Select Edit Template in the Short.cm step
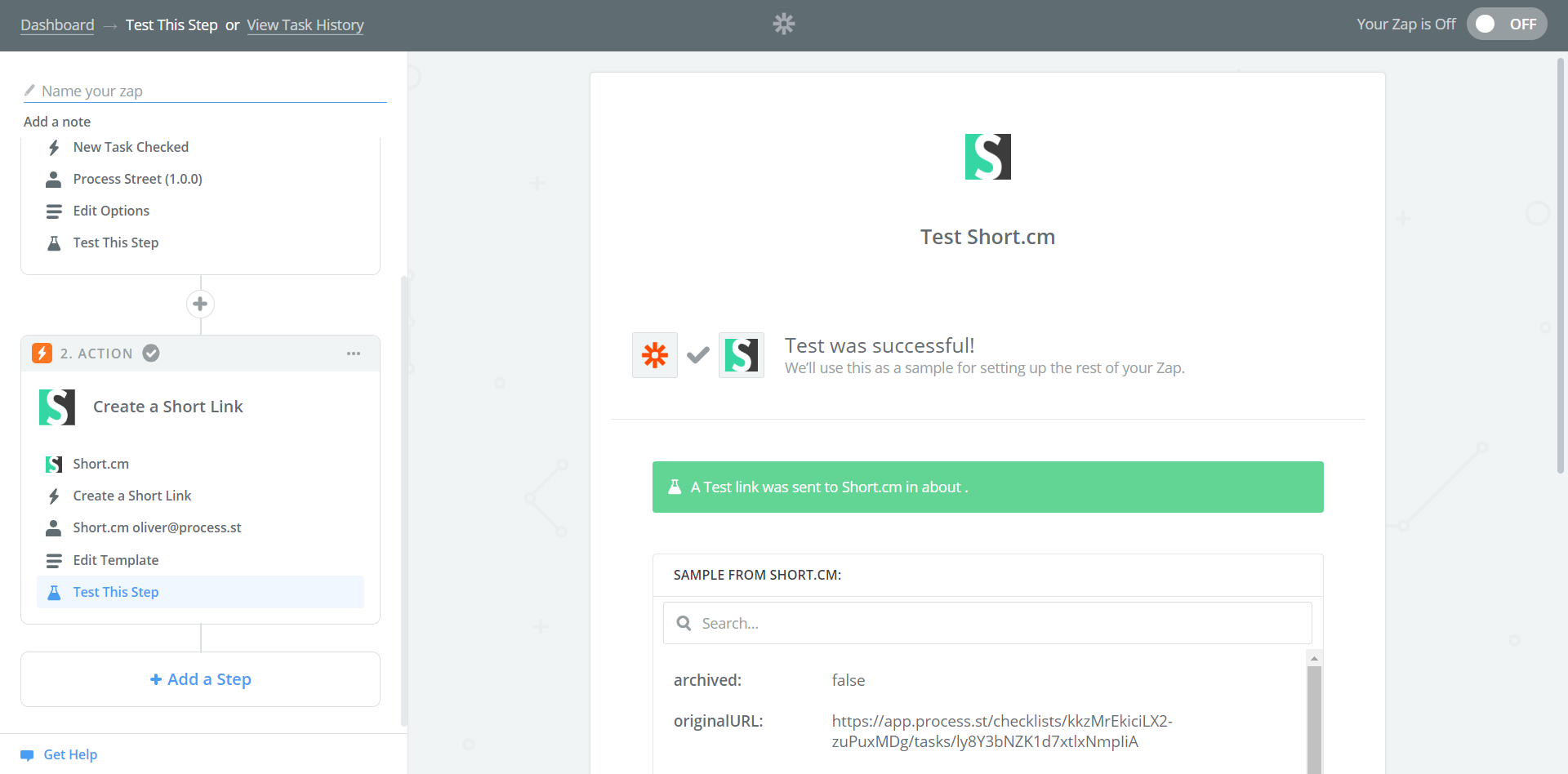1568x774 pixels. point(116,560)
